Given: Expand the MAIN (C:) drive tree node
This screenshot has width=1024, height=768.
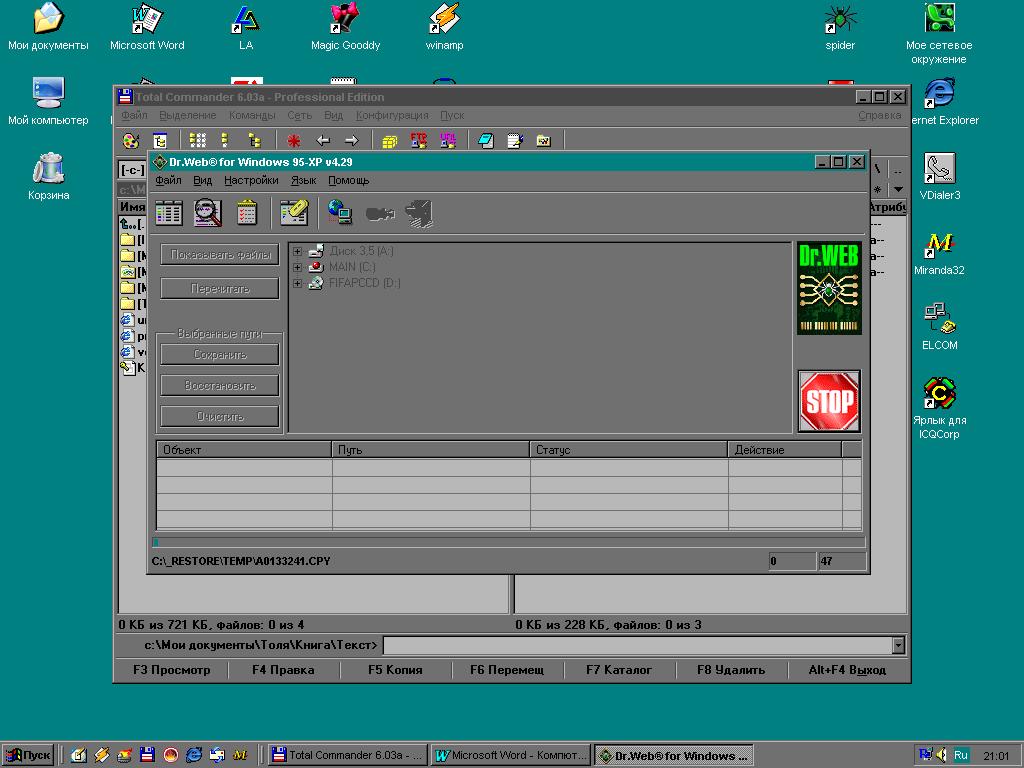Looking at the screenshot, I should [297, 267].
